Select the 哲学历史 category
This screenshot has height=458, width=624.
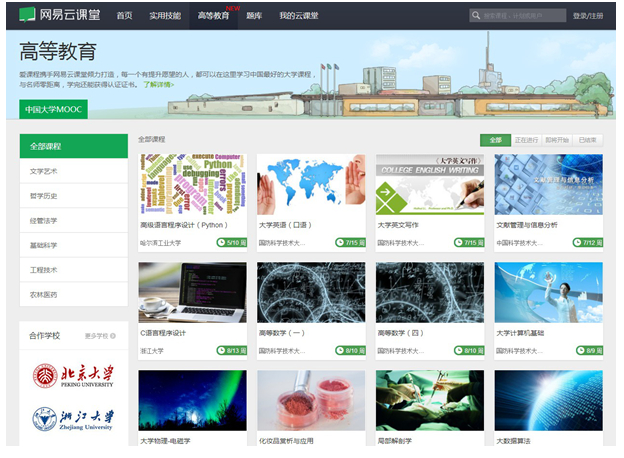tap(74, 196)
